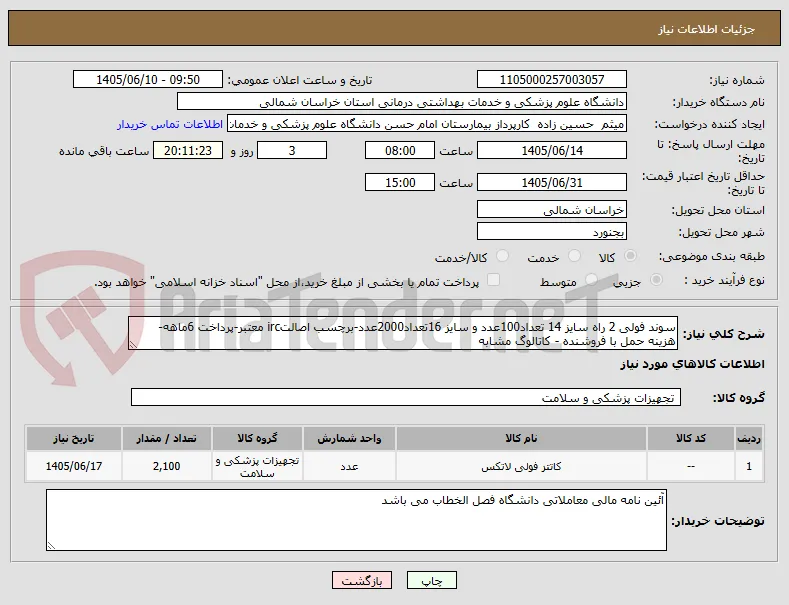The image size is (789, 605).
Task: Click the توضیحات خریدار notes textarea
Action: pos(356,520)
